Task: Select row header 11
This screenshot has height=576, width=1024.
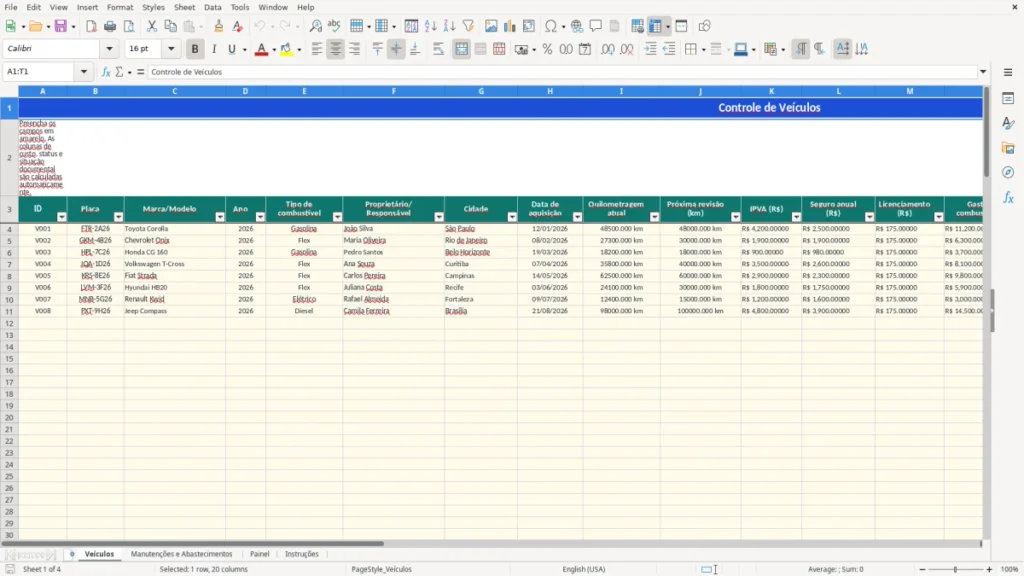Action: point(9,312)
